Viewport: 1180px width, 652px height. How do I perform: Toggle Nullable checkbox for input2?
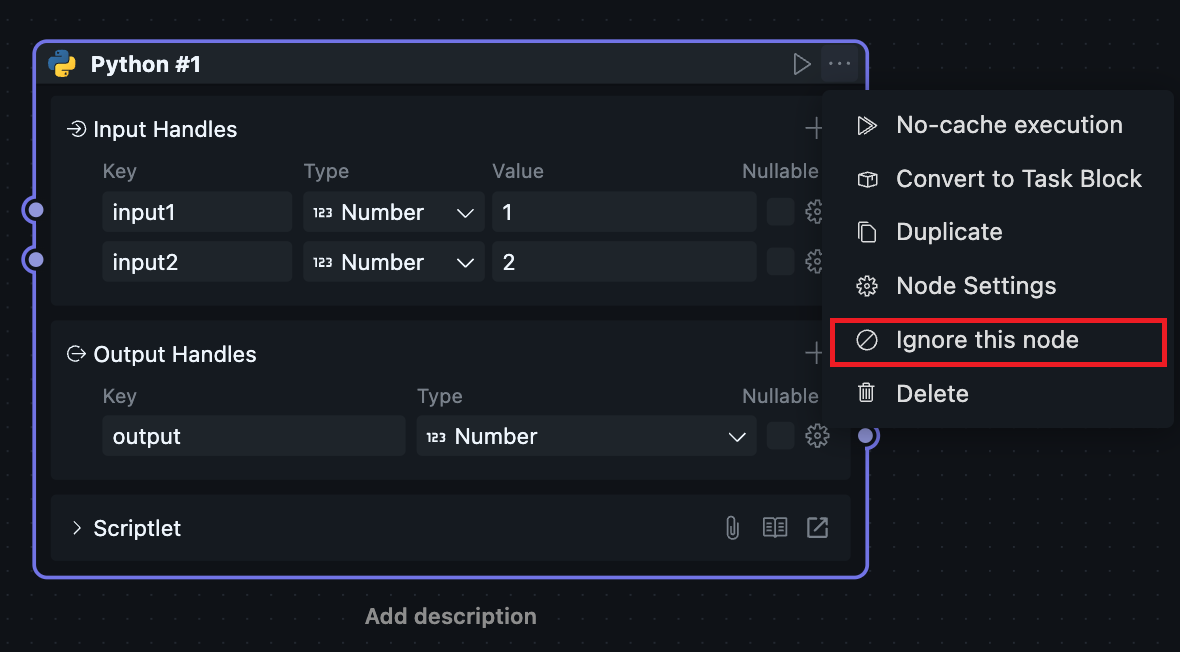click(780, 262)
